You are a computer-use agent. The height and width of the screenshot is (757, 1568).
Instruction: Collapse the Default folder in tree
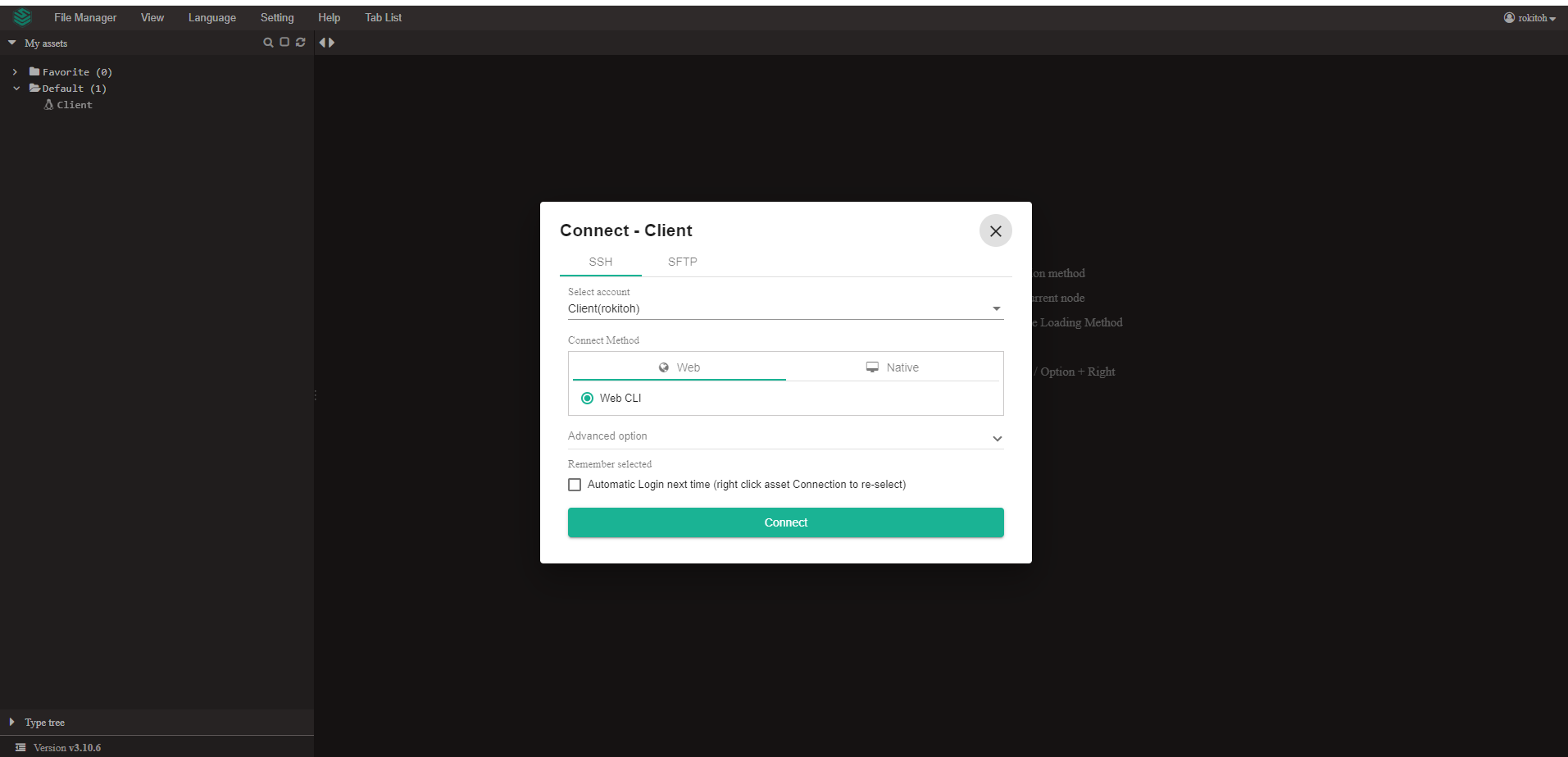tap(16, 89)
